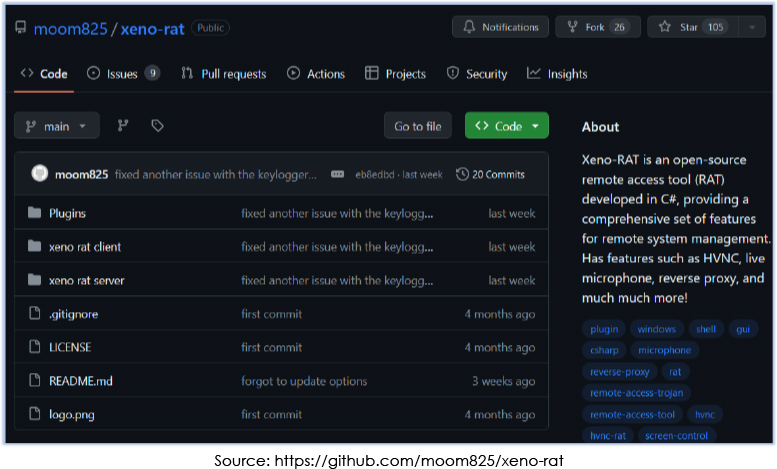The width and height of the screenshot is (777, 469).
Task: Select the shell topic tag
Action: coord(706,329)
